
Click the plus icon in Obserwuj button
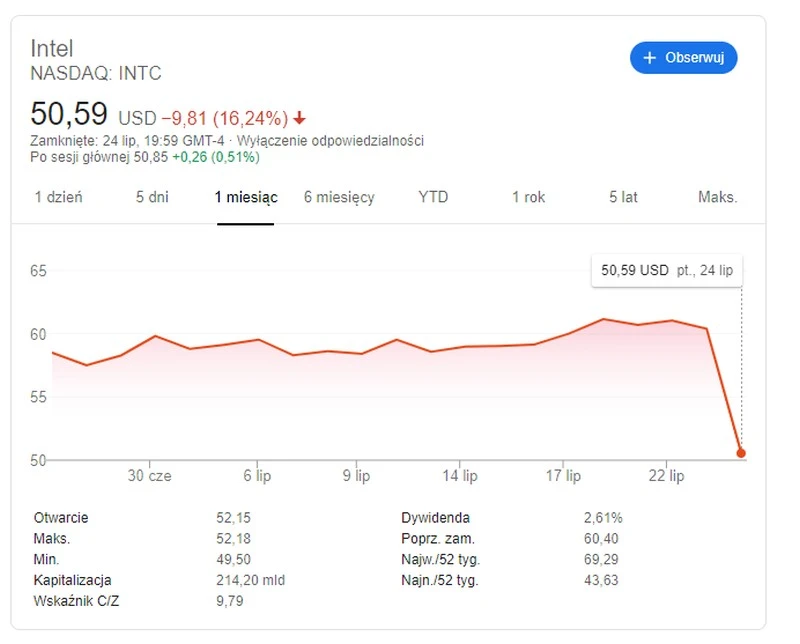tap(650, 58)
